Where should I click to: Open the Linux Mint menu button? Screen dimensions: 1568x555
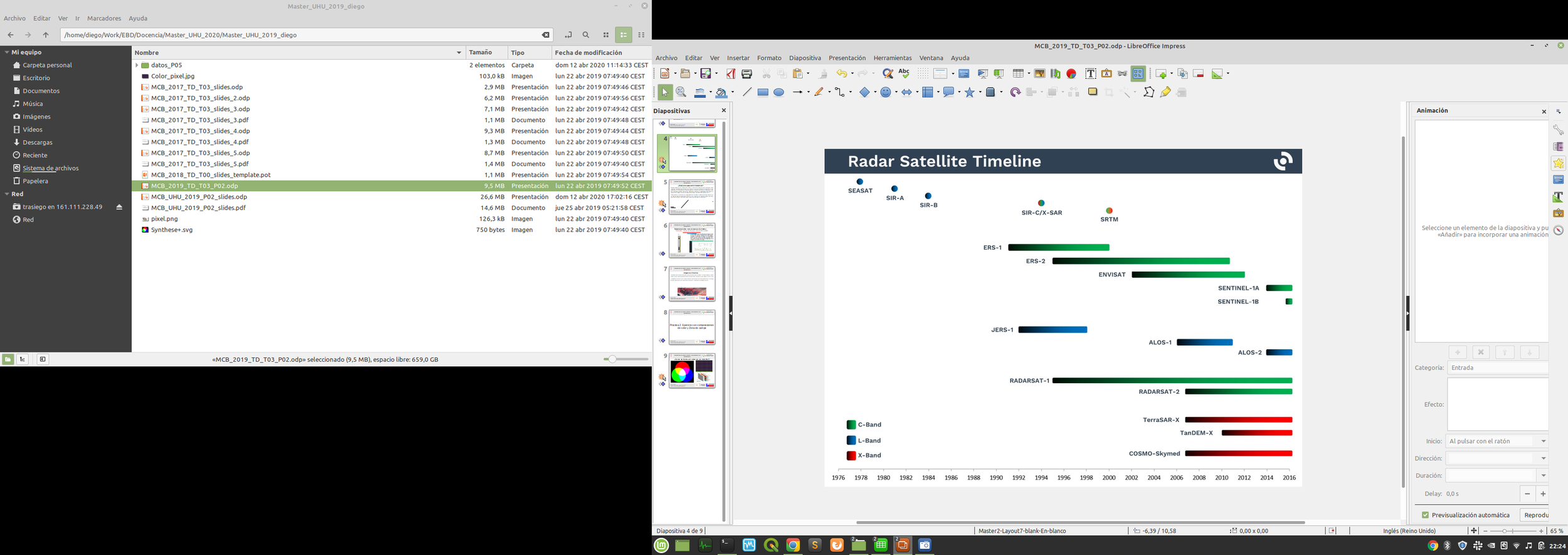(x=661, y=546)
